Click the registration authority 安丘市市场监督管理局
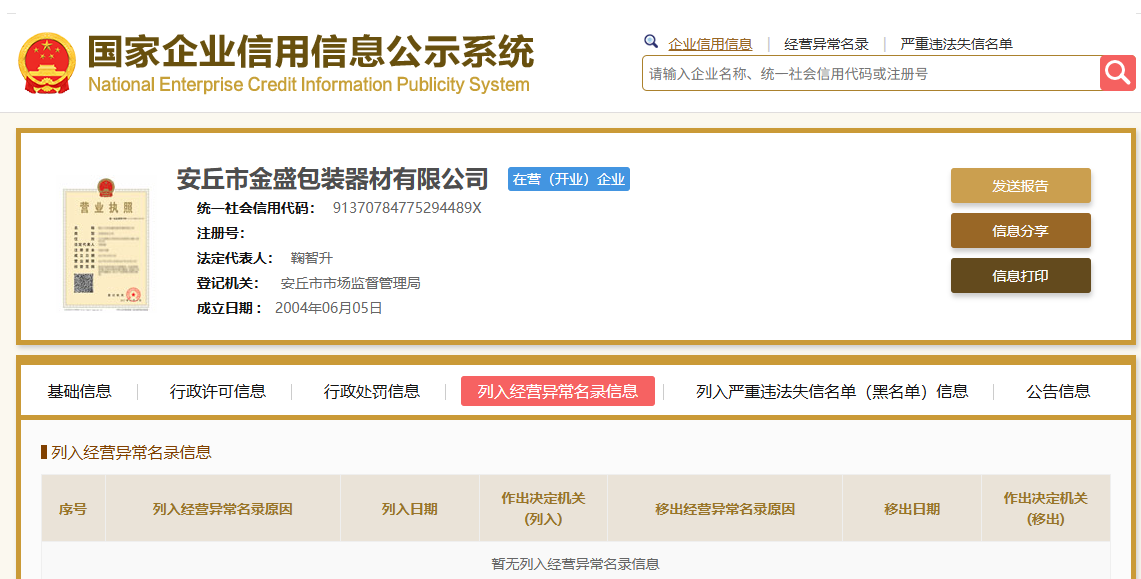The height and width of the screenshot is (579, 1141). (x=351, y=283)
